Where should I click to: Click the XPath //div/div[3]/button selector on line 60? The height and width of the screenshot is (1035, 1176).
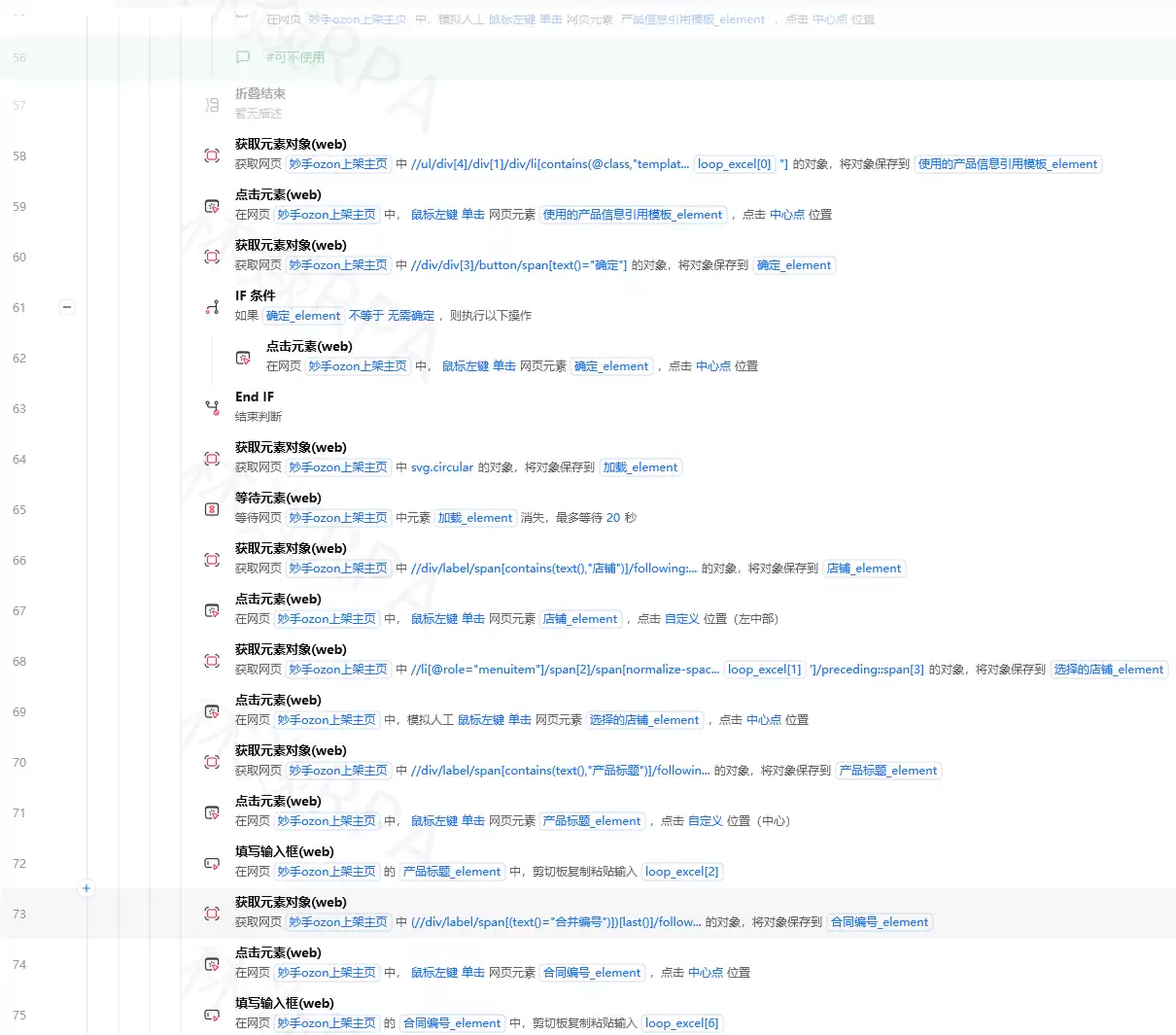[x=519, y=265]
